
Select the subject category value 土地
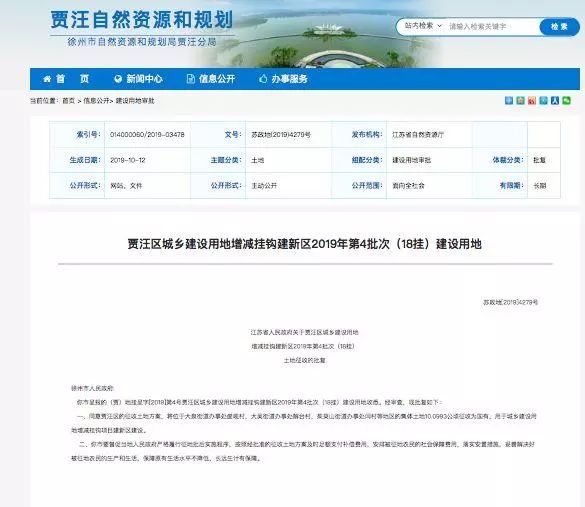coord(257,160)
